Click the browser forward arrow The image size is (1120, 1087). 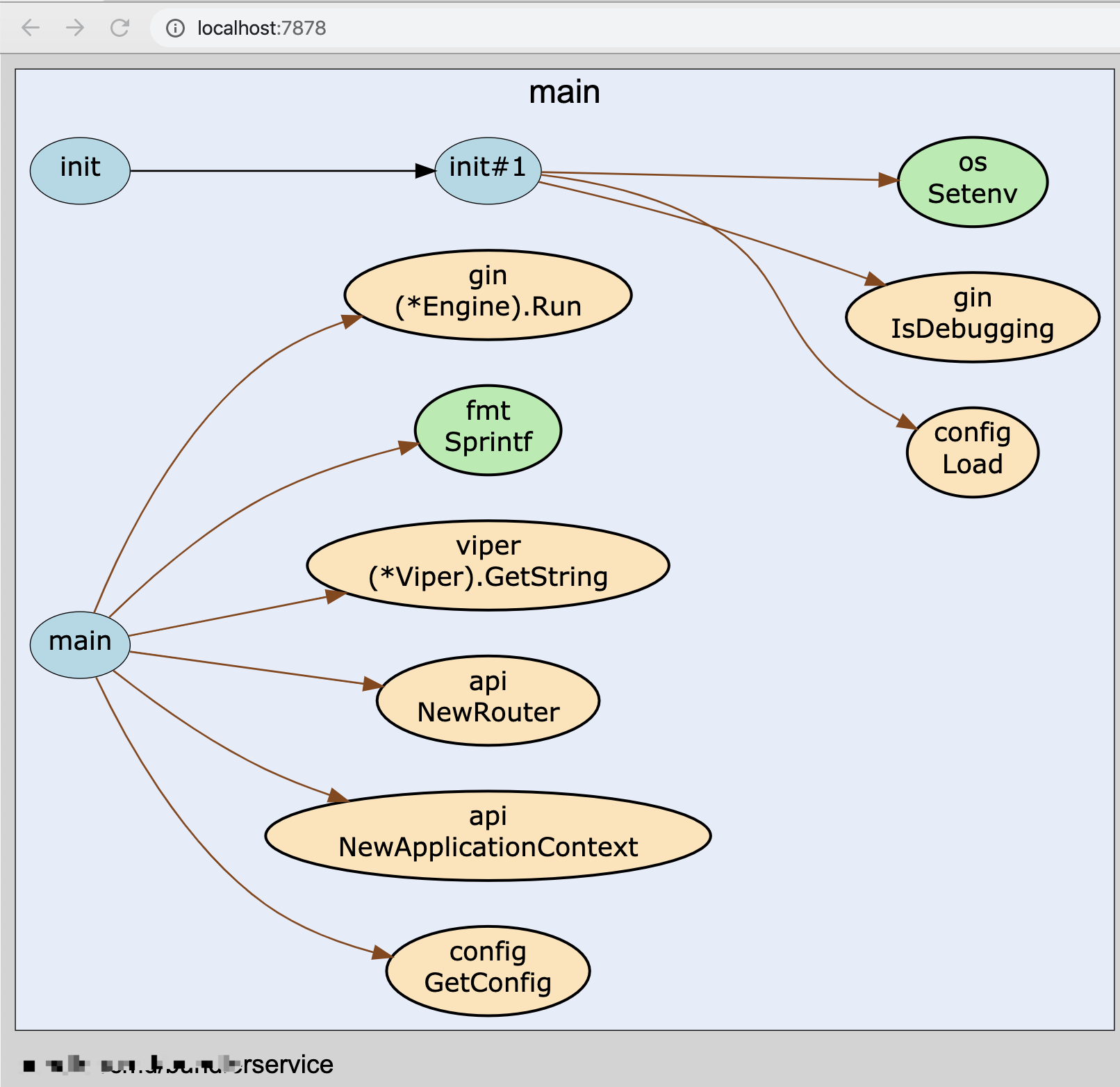click(75, 28)
